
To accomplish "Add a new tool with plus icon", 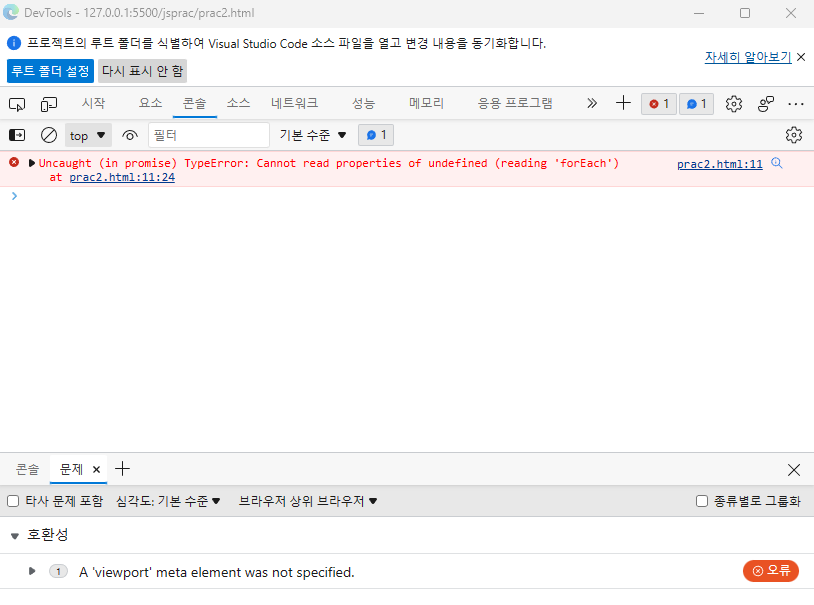I will tap(623, 103).
